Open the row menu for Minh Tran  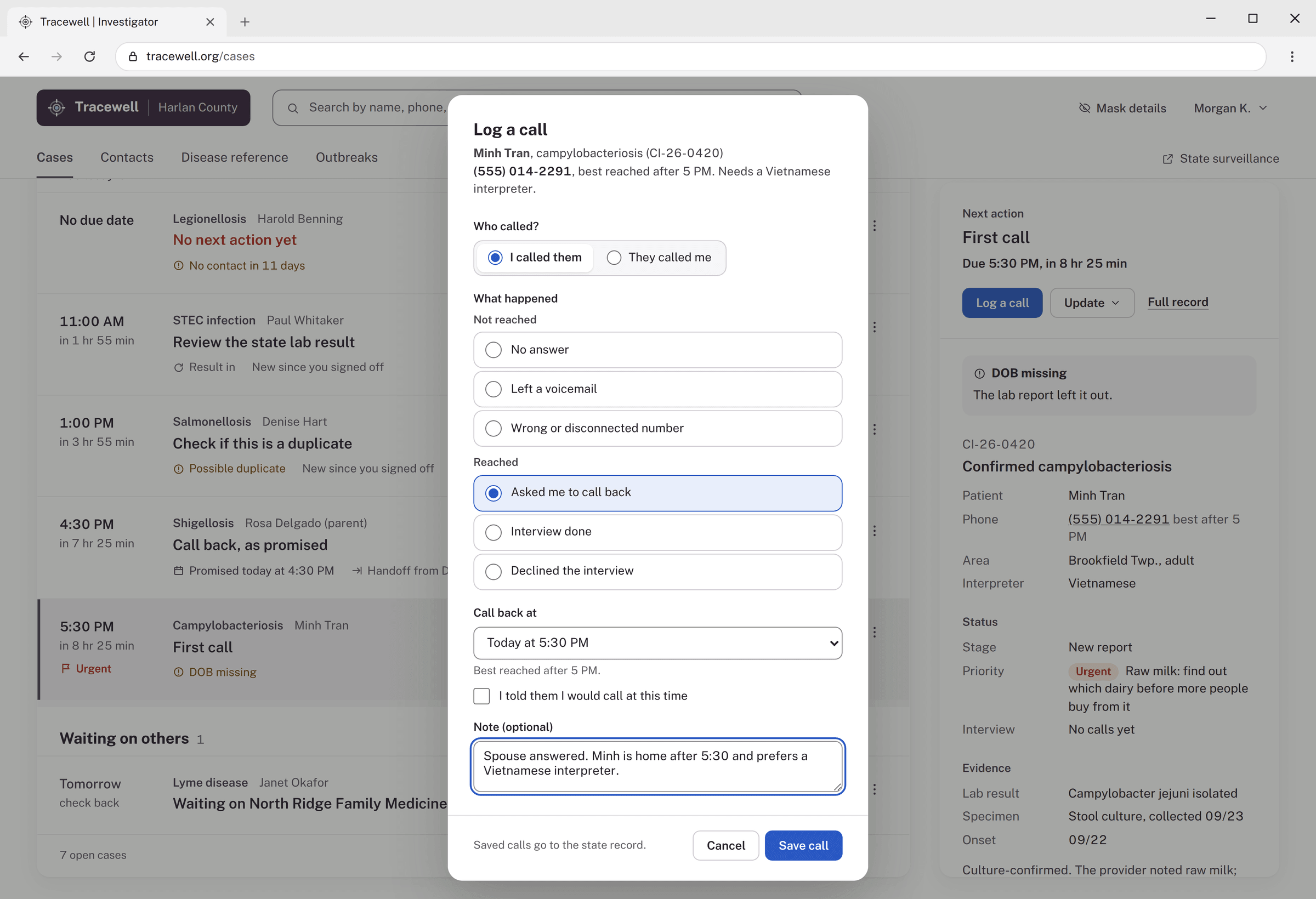pyautogui.click(x=874, y=632)
